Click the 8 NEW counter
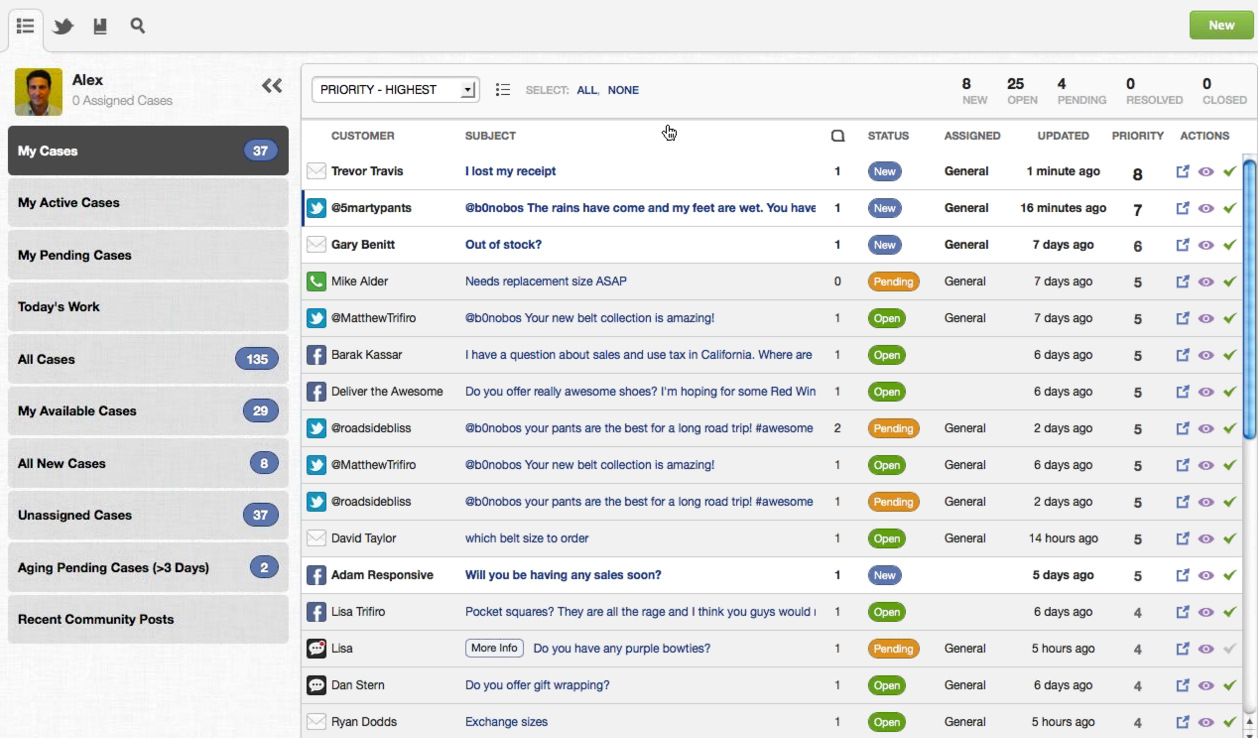This screenshot has width=1258, height=738. click(x=973, y=91)
